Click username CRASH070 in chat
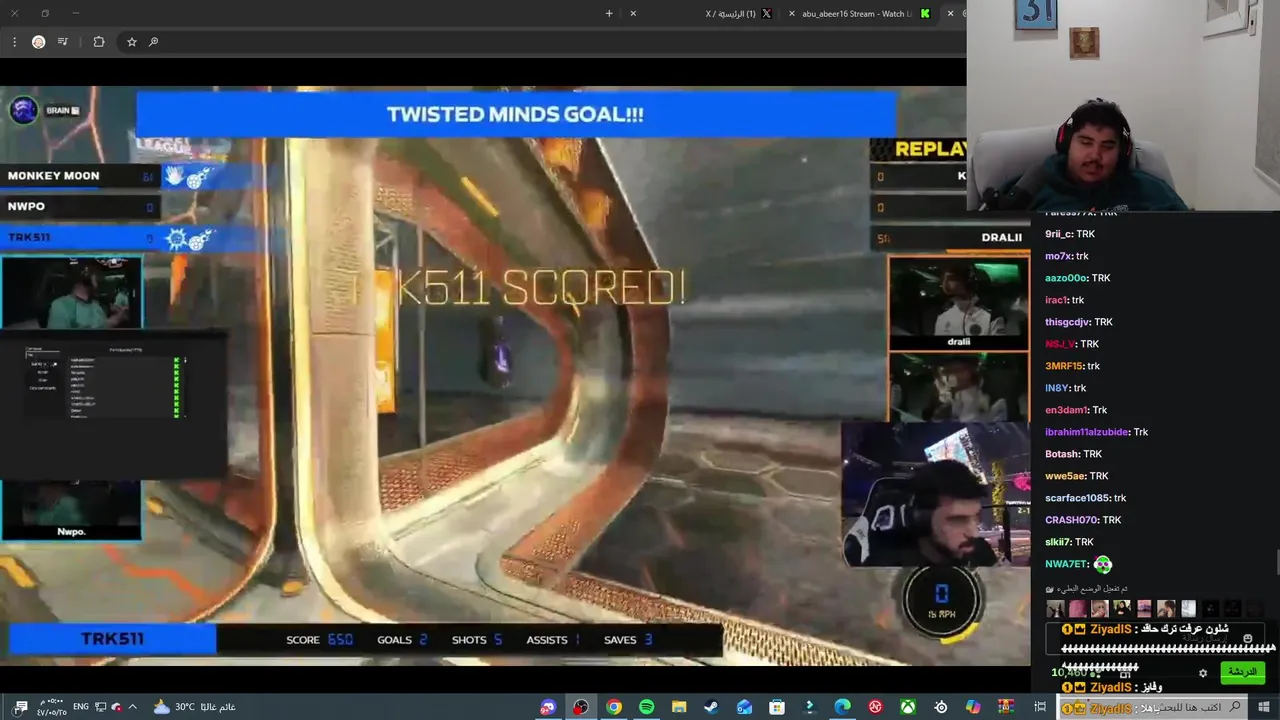 click(x=1071, y=520)
